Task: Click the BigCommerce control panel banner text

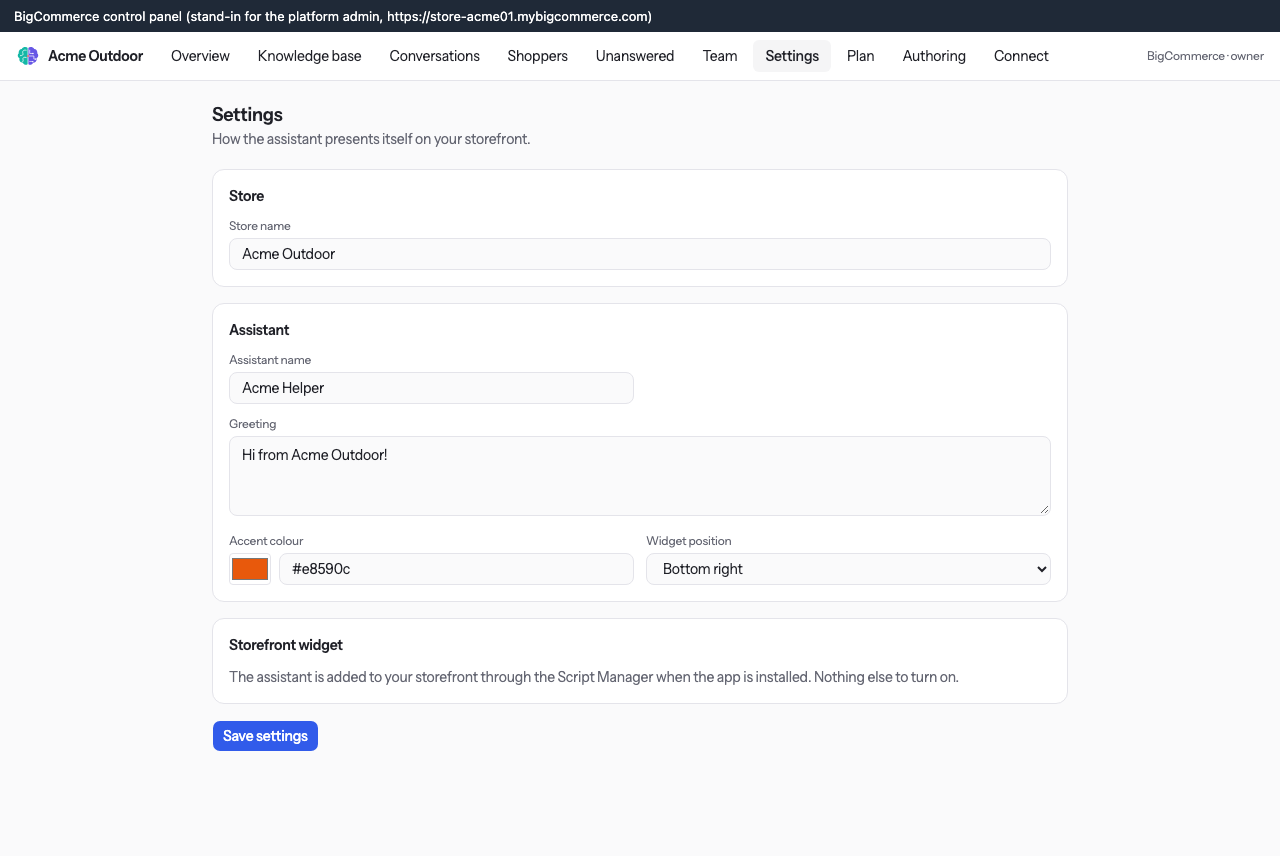Action: coord(333,16)
